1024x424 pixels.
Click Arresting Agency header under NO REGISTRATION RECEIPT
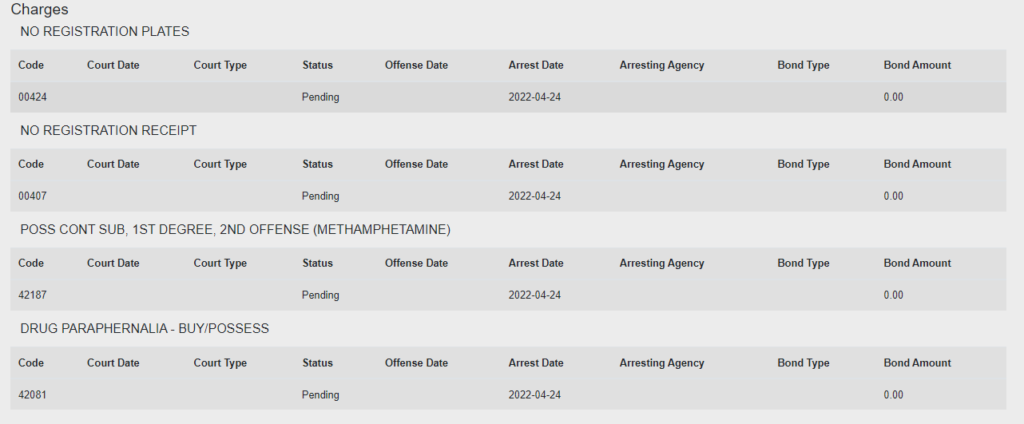662,165
